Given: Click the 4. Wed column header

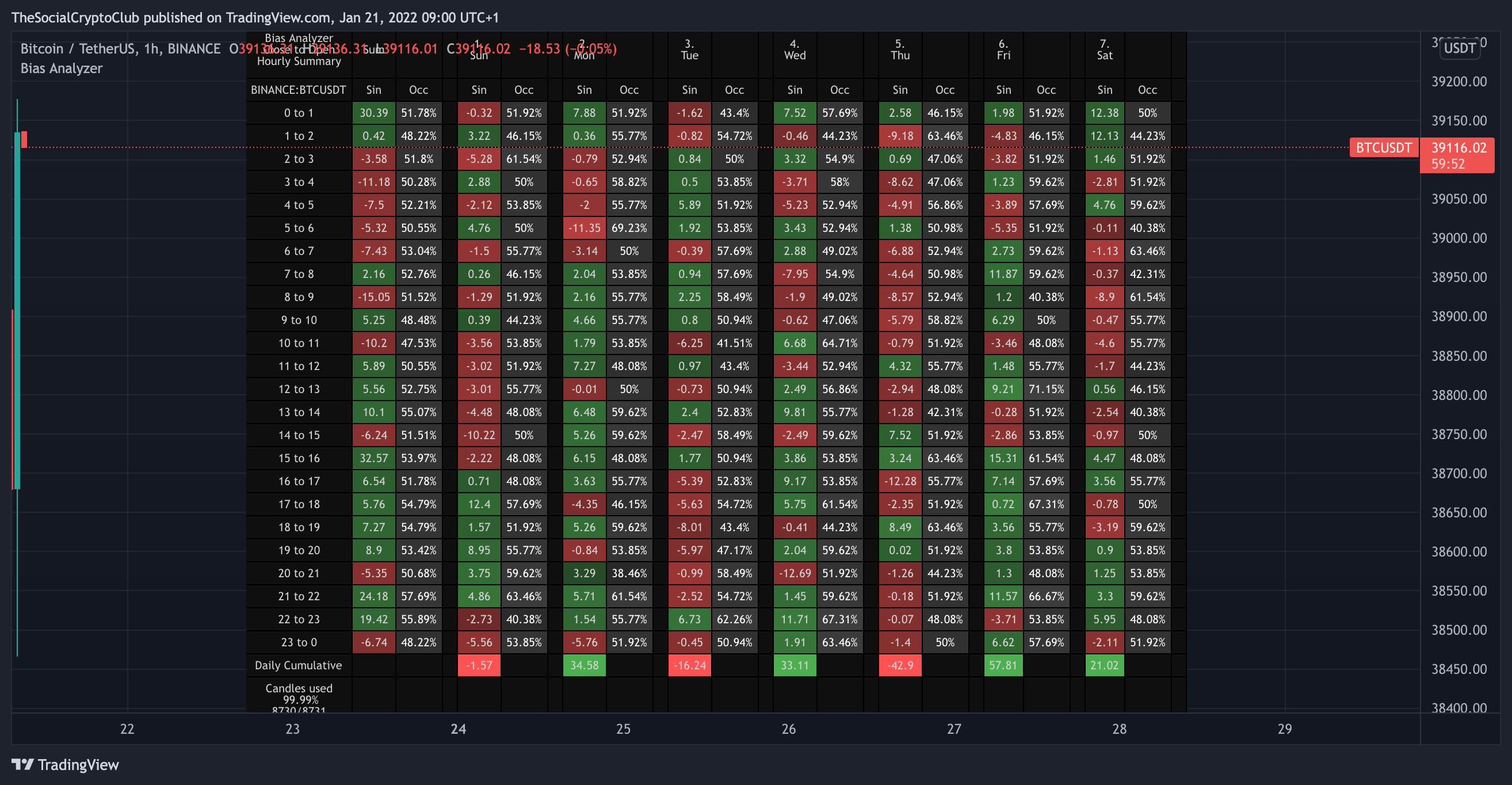Looking at the screenshot, I should [794, 49].
